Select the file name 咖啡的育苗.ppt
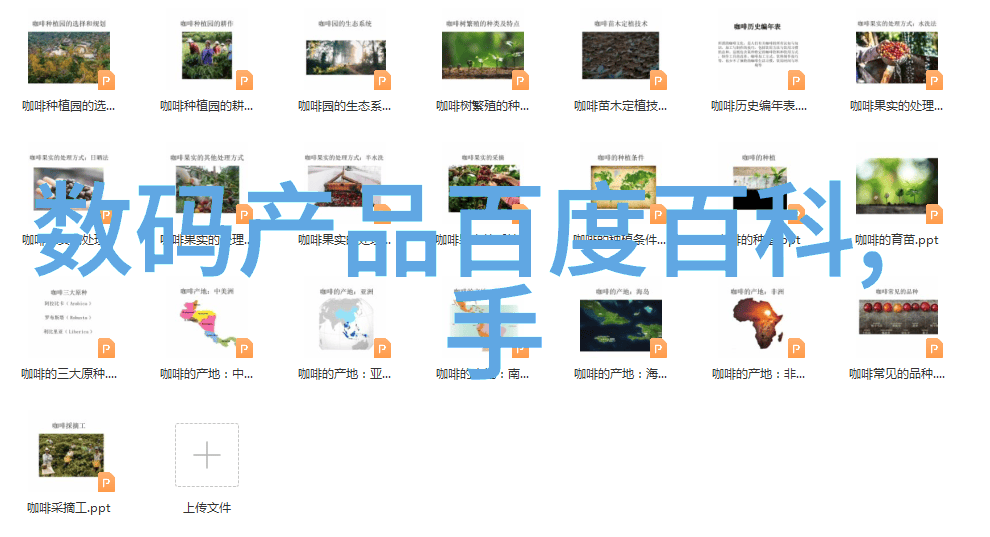Image resolution: width=990 pixels, height=537 pixels. point(897,240)
